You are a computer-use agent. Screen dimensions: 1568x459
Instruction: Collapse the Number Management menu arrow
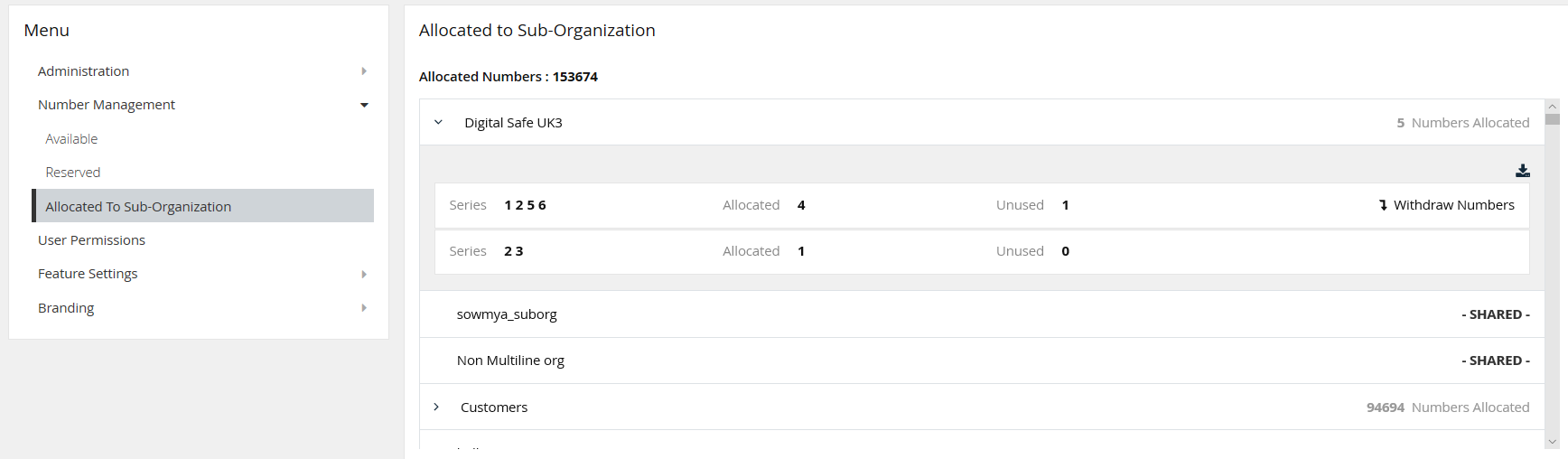[x=364, y=105]
